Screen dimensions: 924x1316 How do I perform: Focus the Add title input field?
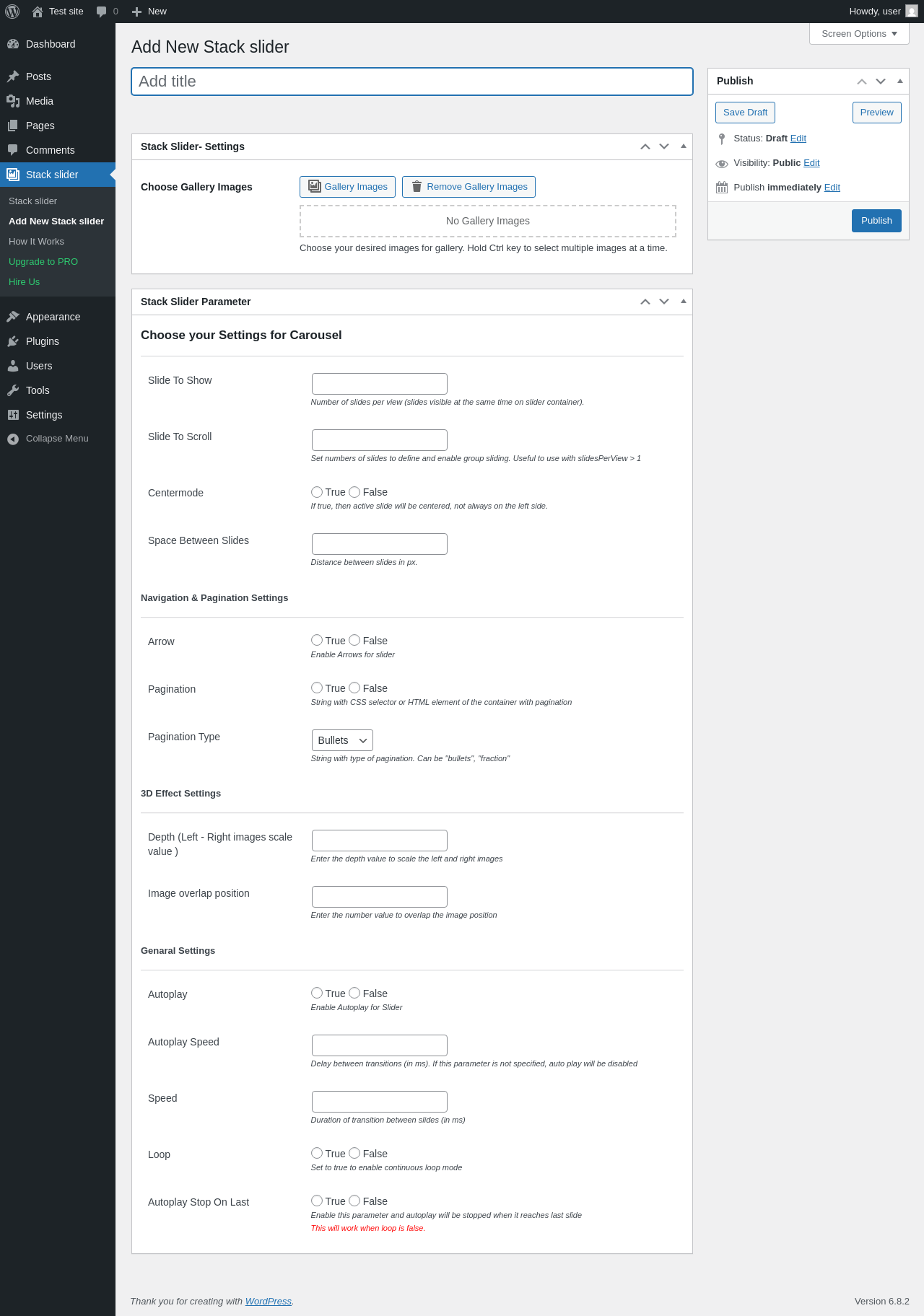(412, 82)
